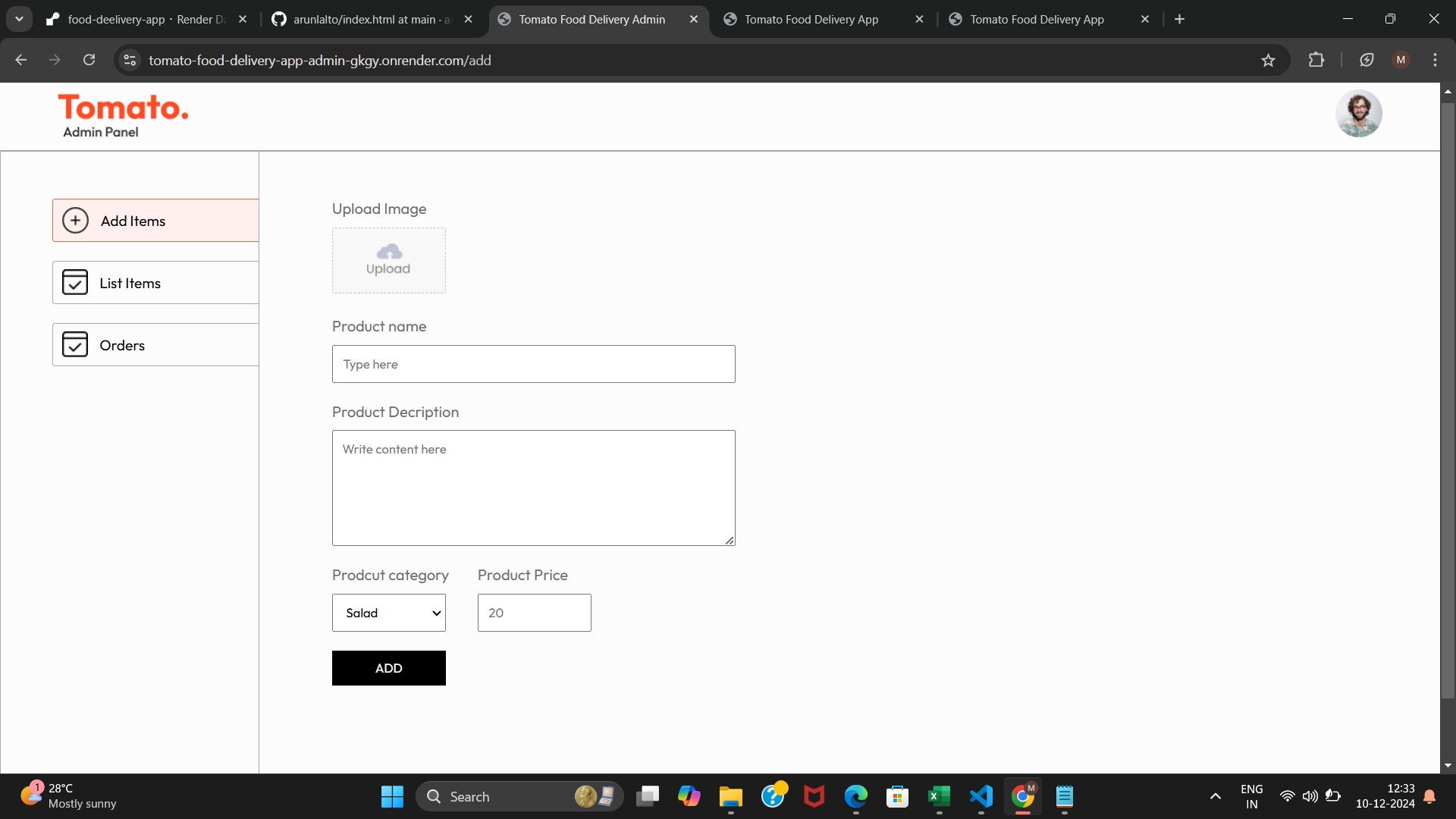Click the Tomato logo
Image resolution: width=1456 pixels, height=819 pixels.
[x=123, y=108]
